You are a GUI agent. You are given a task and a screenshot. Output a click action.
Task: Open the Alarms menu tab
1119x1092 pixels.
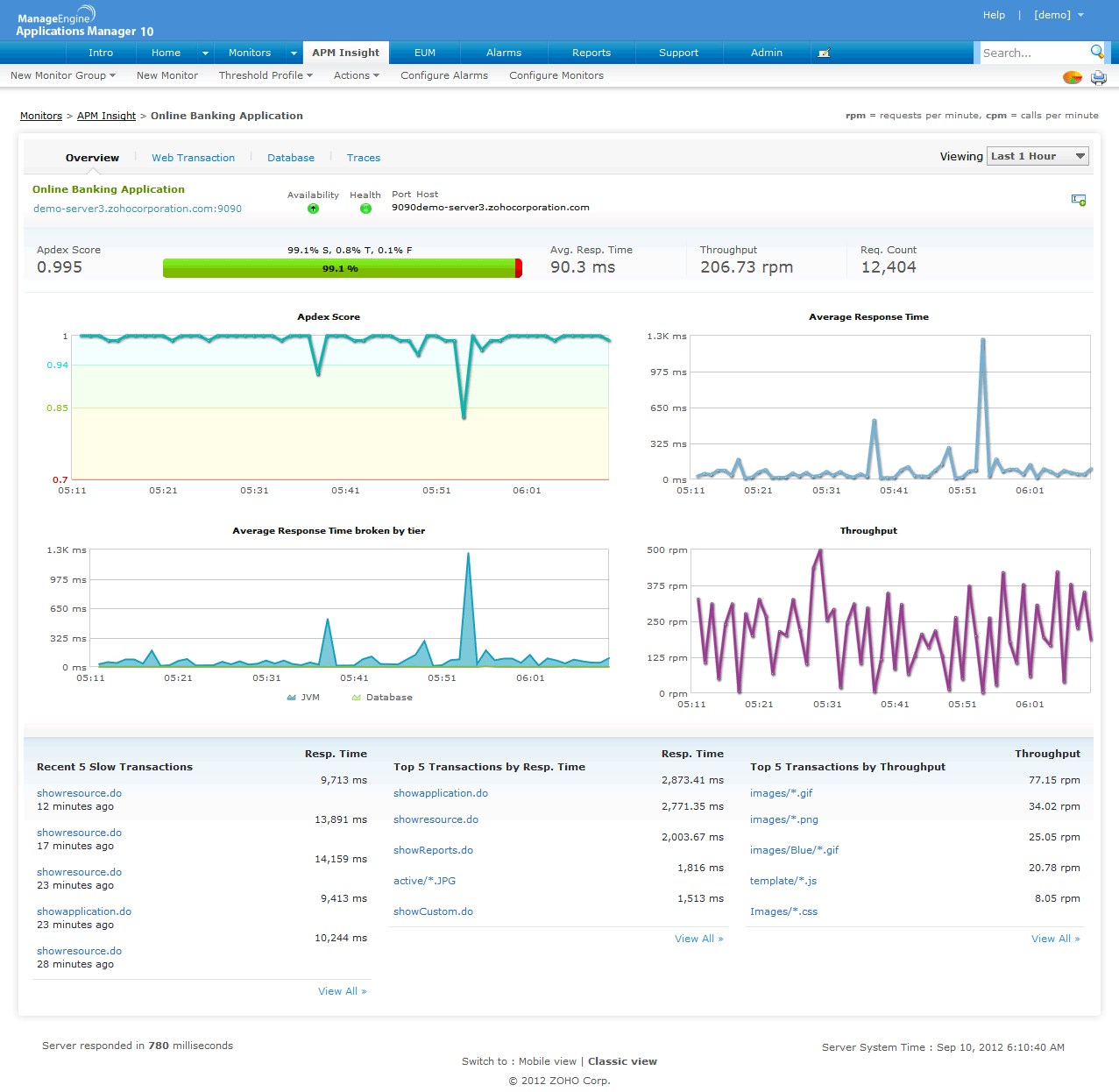(x=504, y=53)
